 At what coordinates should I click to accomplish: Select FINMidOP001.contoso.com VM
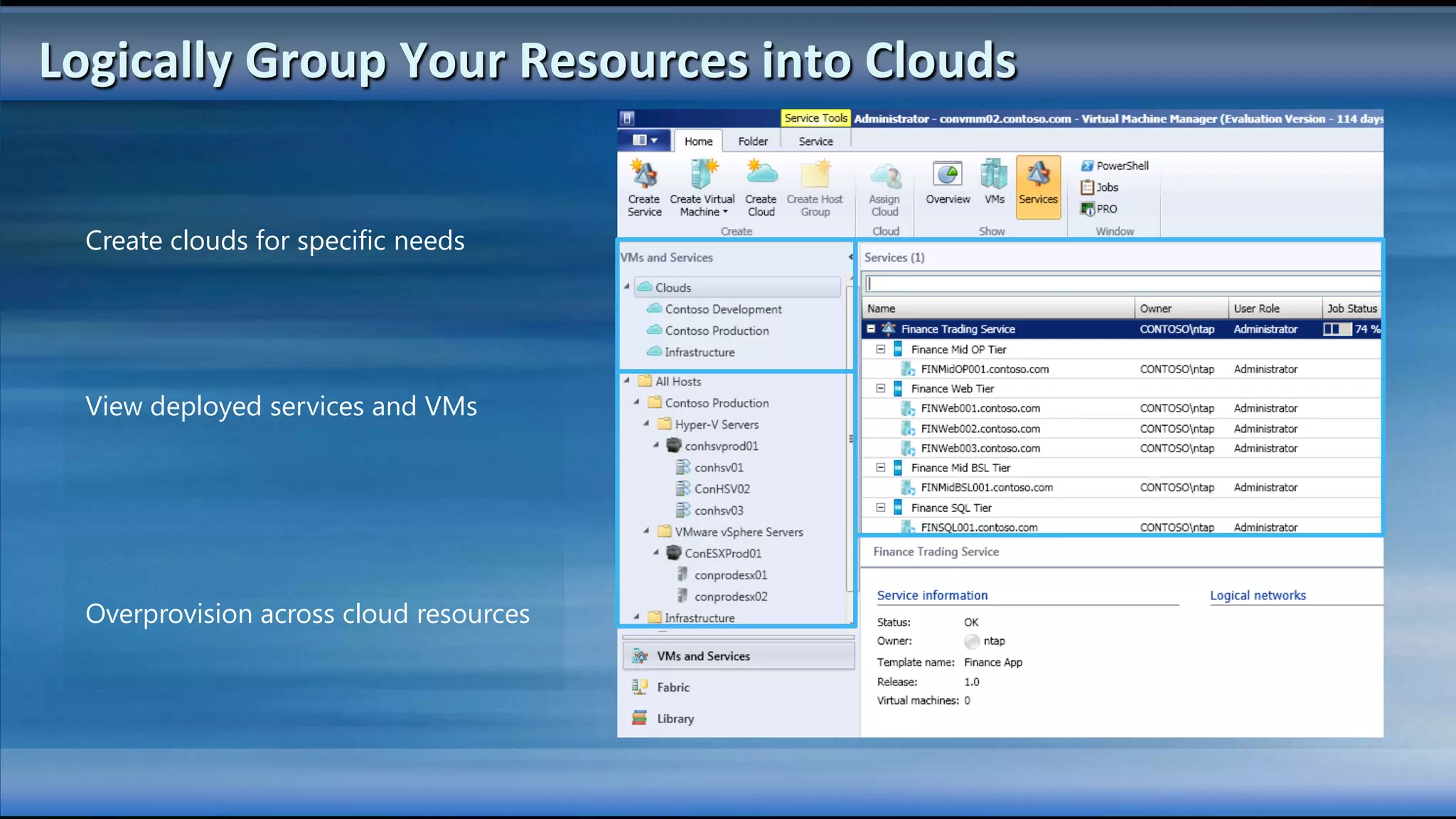click(x=1121, y=369)
